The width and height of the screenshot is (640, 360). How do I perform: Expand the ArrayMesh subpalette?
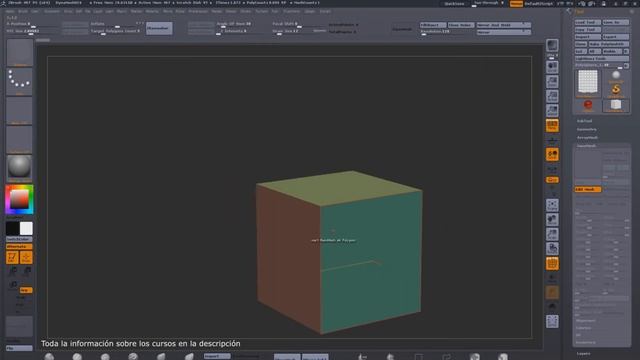pyautogui.click(x=587, y=138)
